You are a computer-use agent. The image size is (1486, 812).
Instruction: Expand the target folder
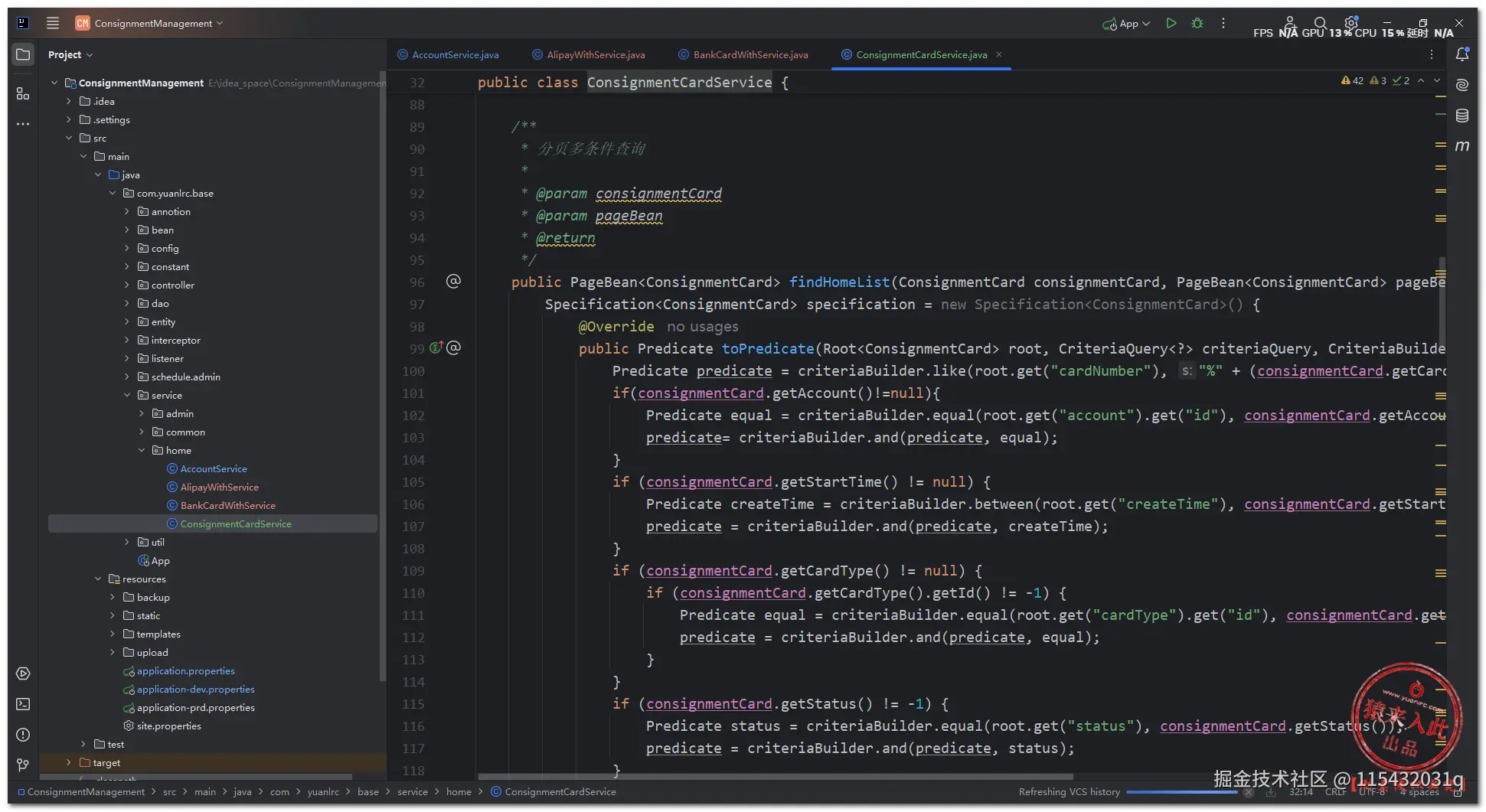click(x=69, y=763)
